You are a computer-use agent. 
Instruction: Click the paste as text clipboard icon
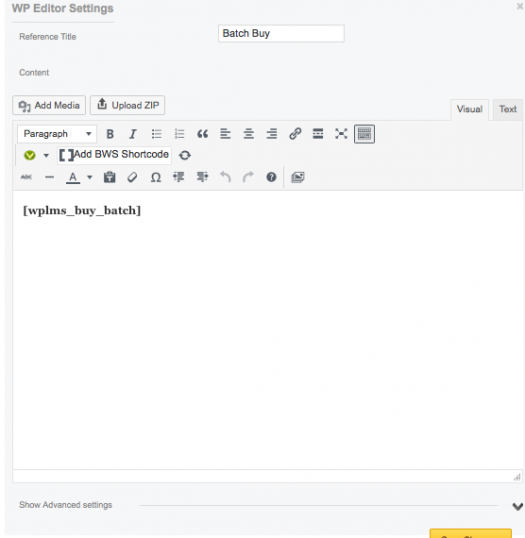coord(109,177)
